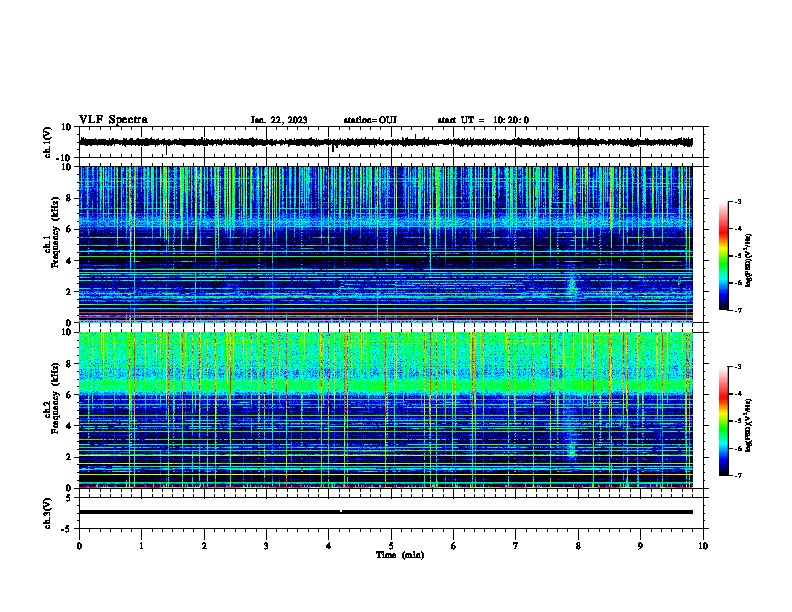
Task: Click the "-10" tick on the ch.1(V) axis
Action: coord(65,158)
